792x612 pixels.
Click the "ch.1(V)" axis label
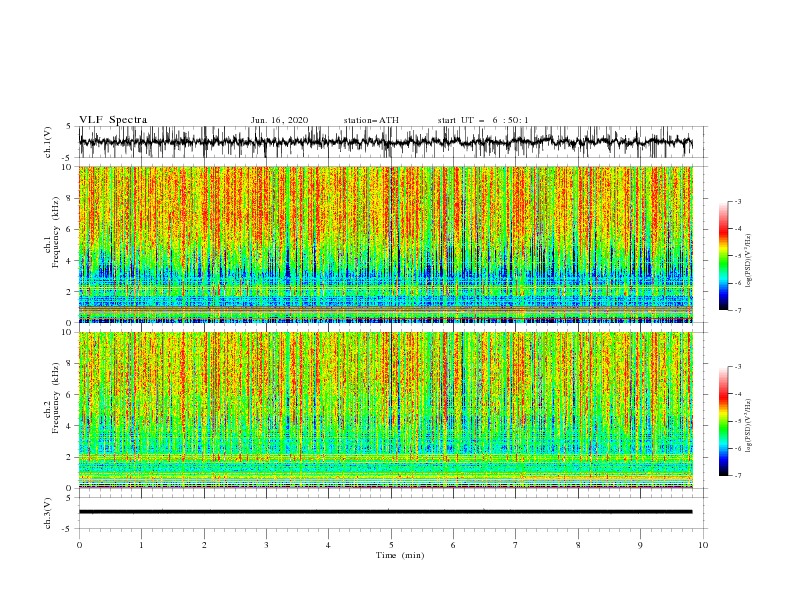[48, 142]
